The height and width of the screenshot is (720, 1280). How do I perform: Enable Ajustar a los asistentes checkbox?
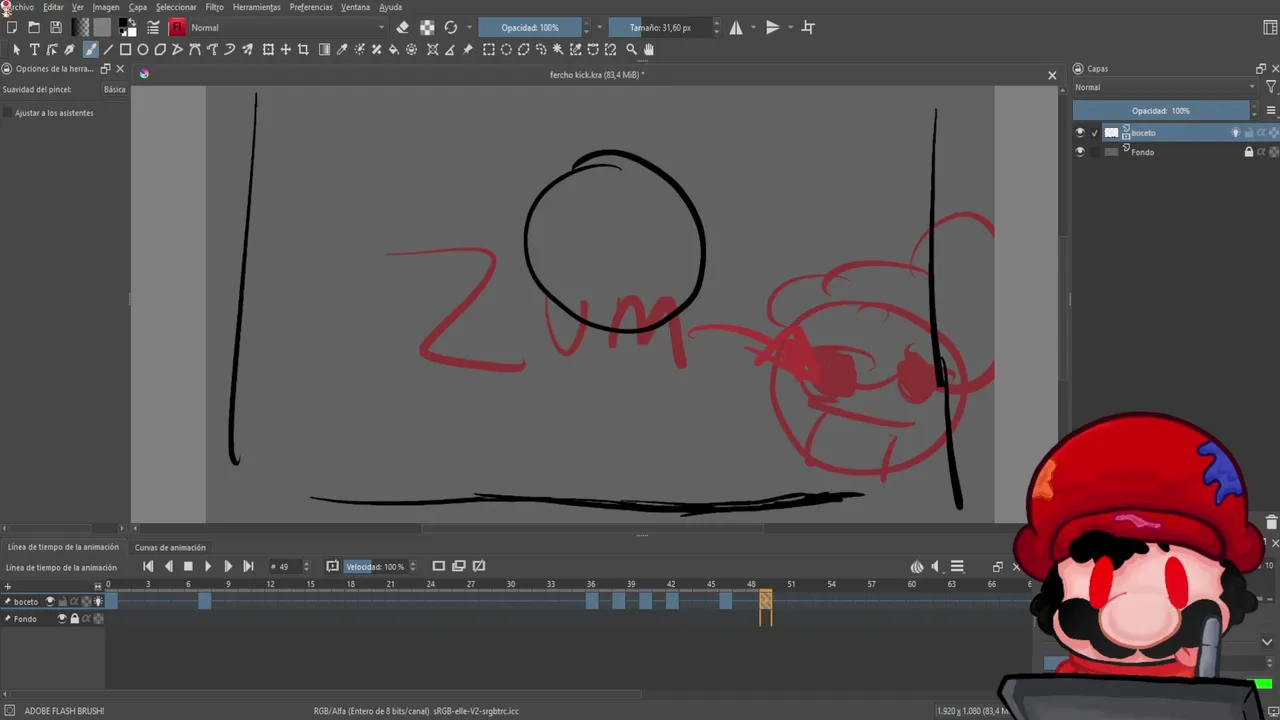(x=8, y=113)
